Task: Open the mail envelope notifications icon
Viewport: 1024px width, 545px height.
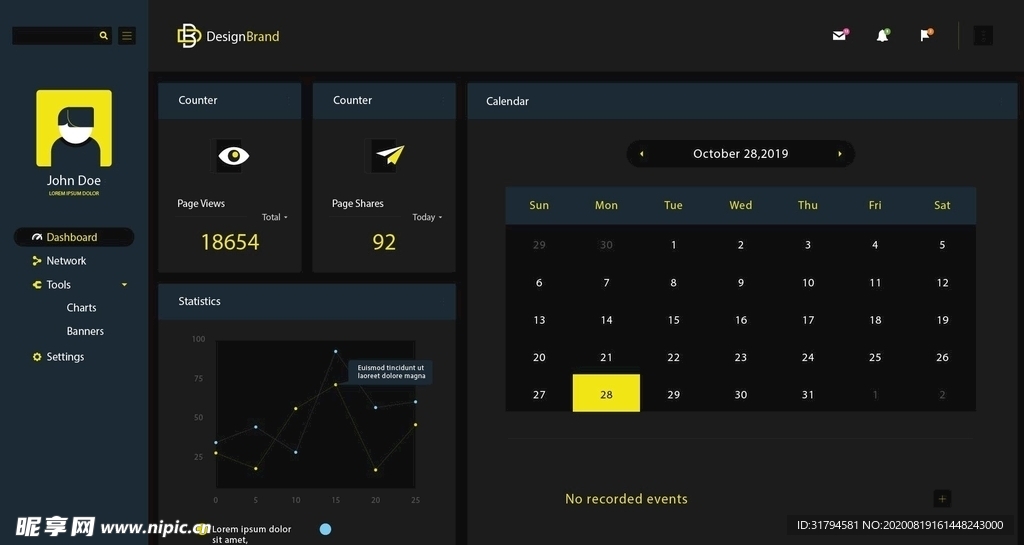Action: (839, 36)
